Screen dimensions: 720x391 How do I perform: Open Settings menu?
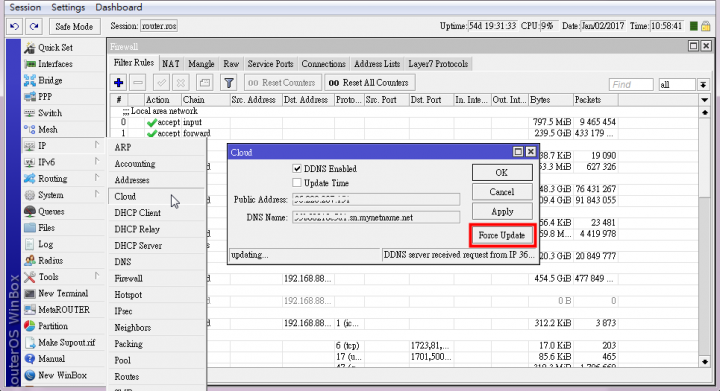pyautogui.click(x=68, y=7)
